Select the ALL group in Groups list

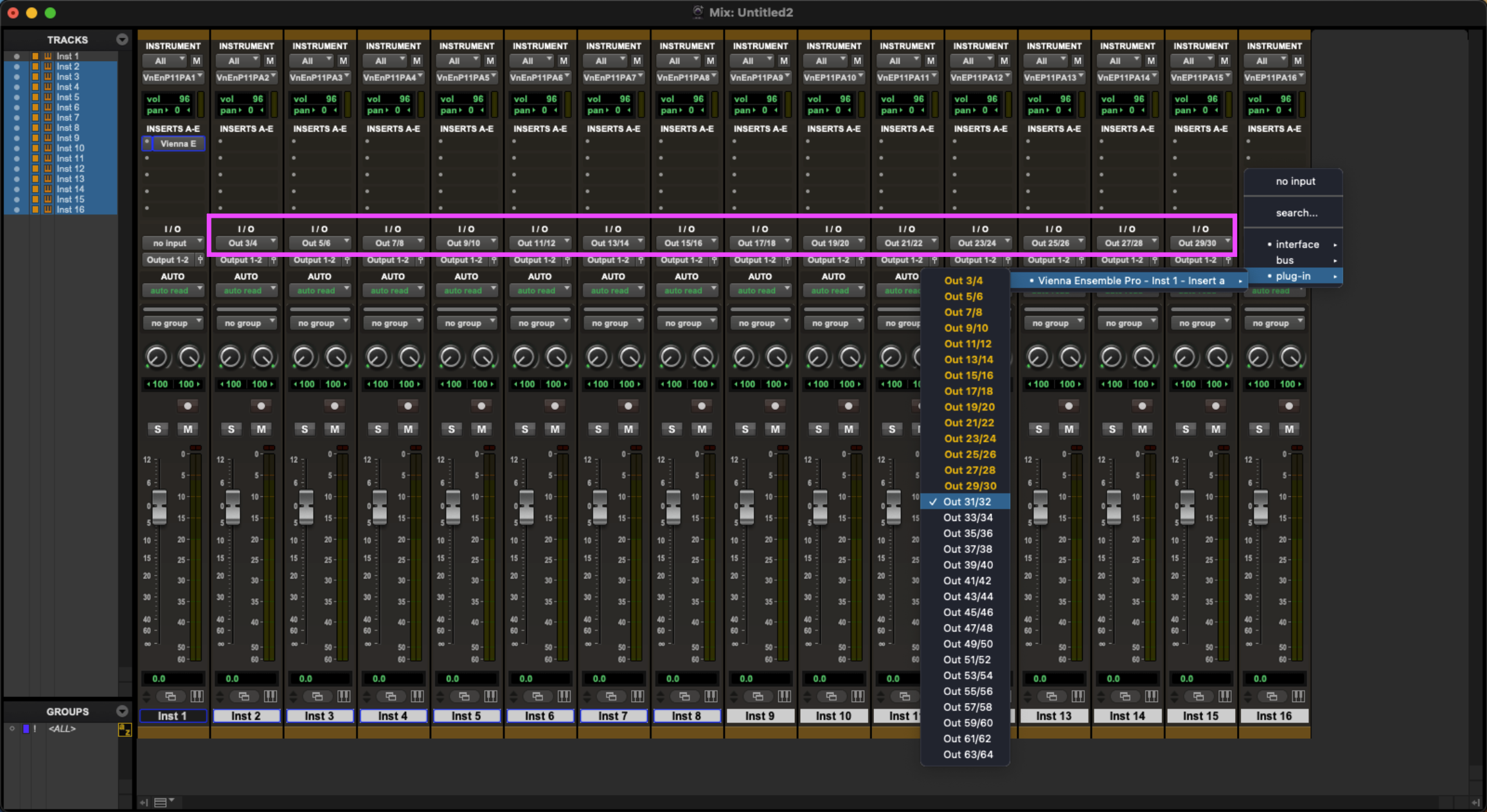click(x=62, y=728)
